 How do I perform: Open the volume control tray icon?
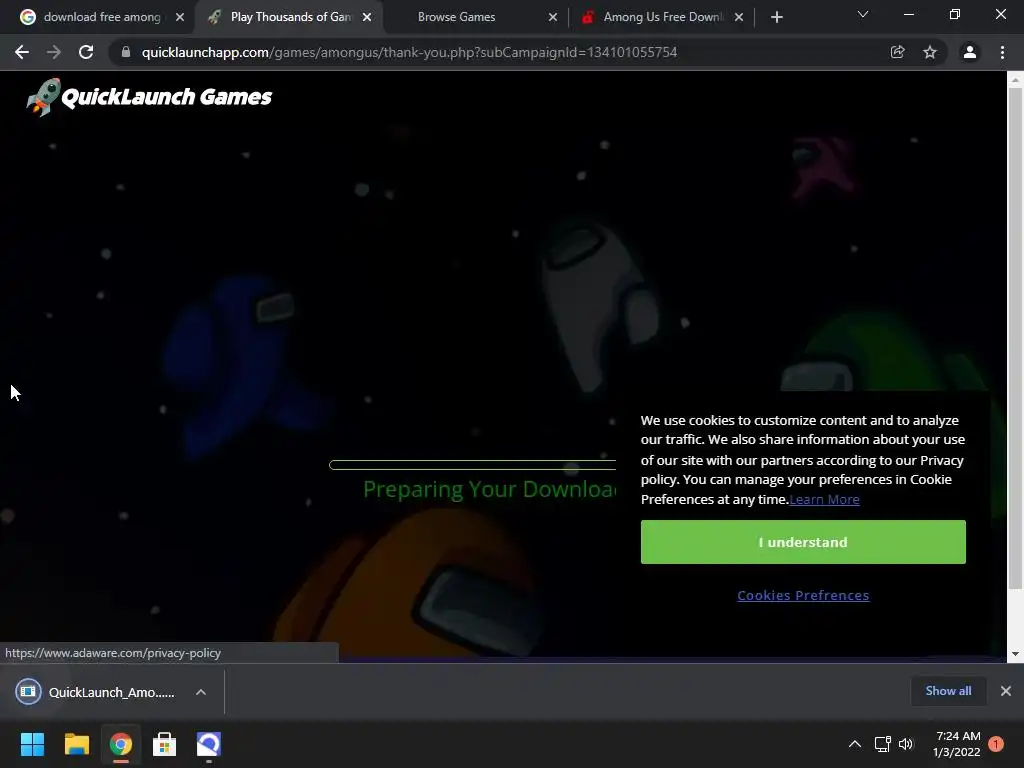click(x=906, y=744)
